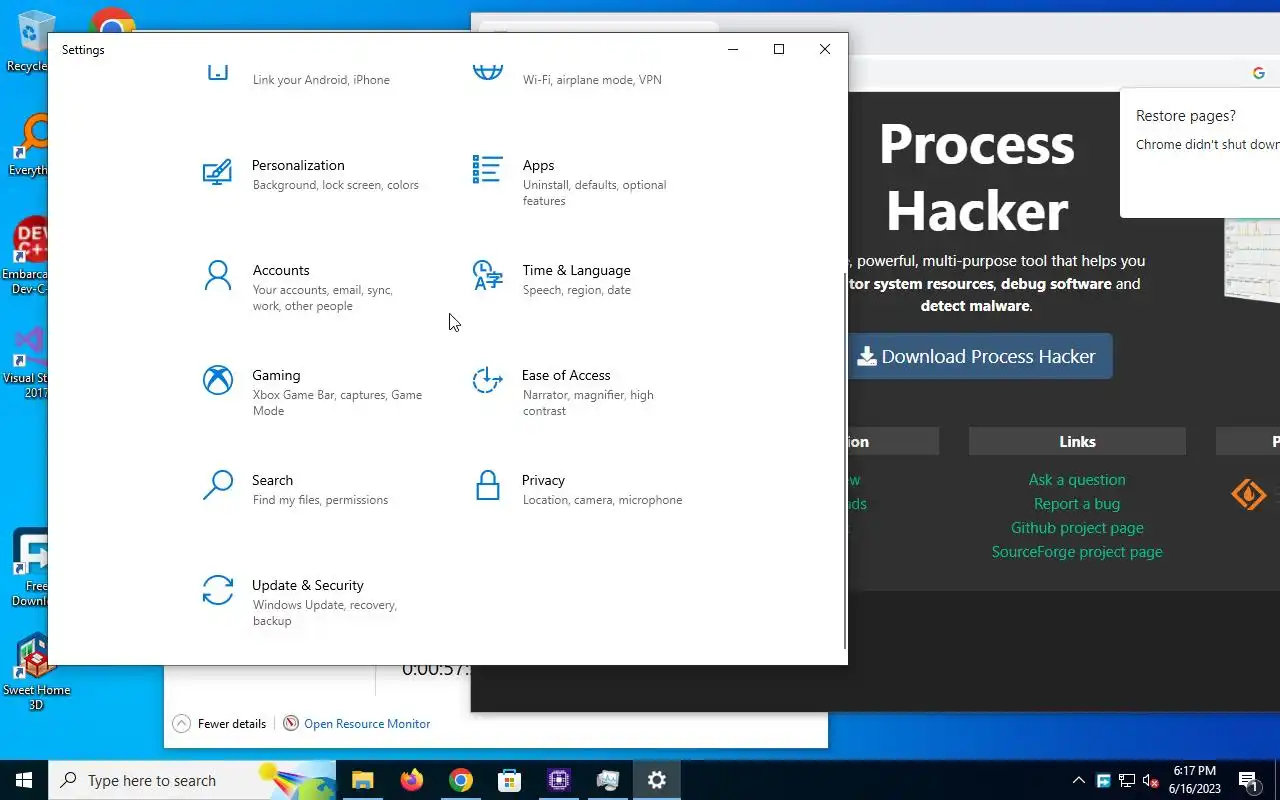Click the taskbar clock and date
The height and width of the screenshot is (800, 1280).
1195,780
